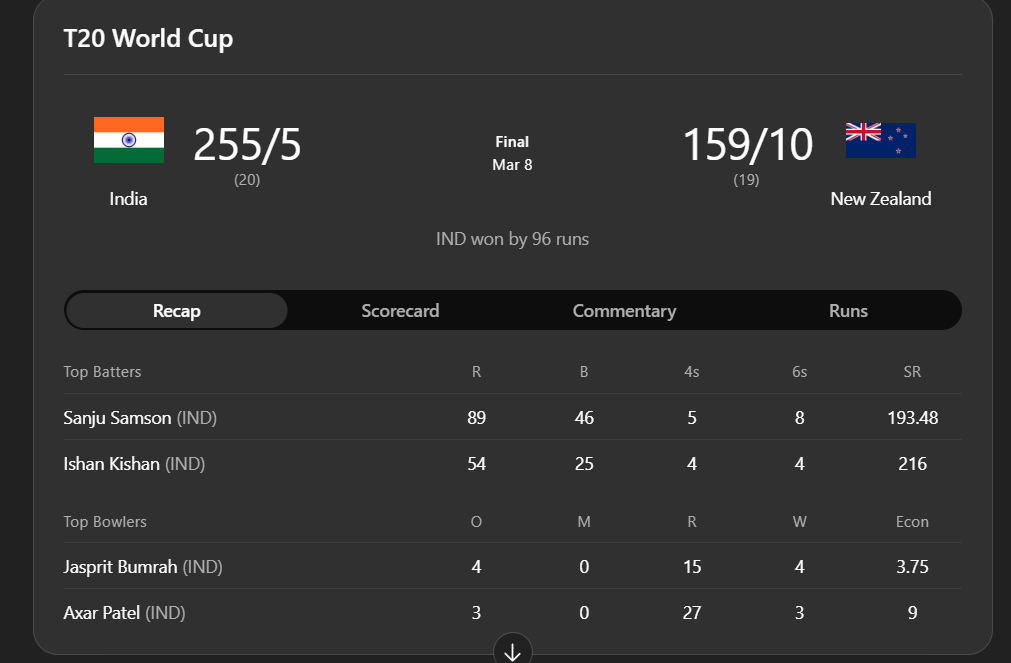
Task: Click the Top Bowlers heading
Action: coord(105,522)
